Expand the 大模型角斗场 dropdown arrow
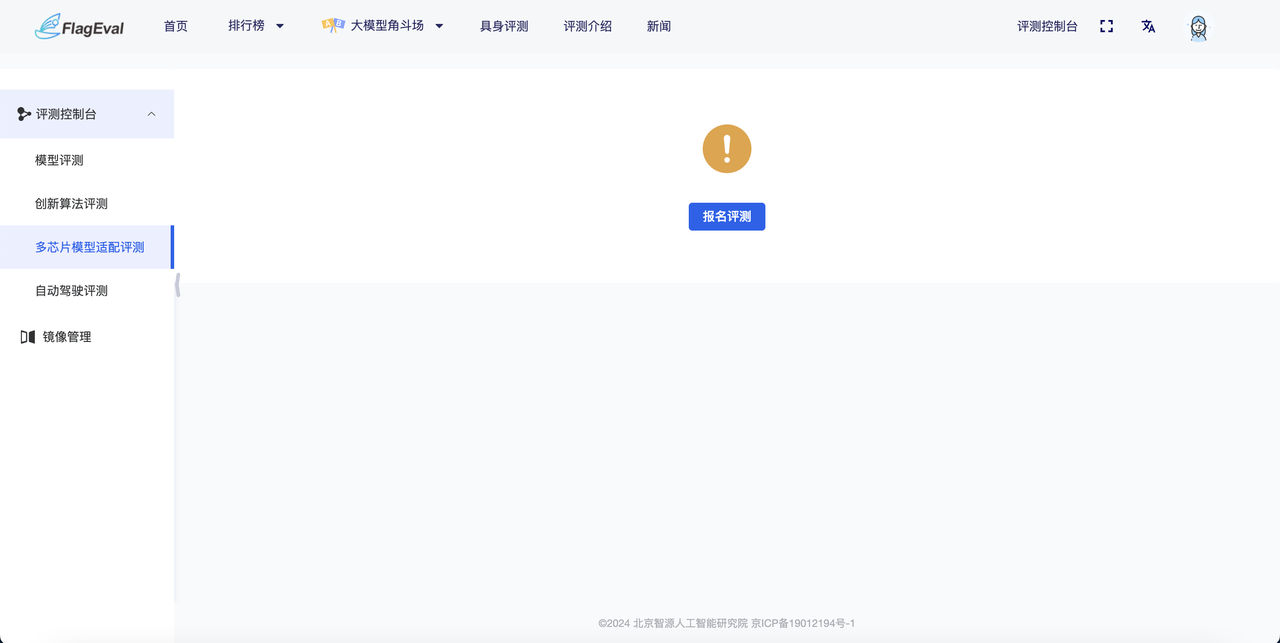1280x643 pixels. click(x=439, y=26)
